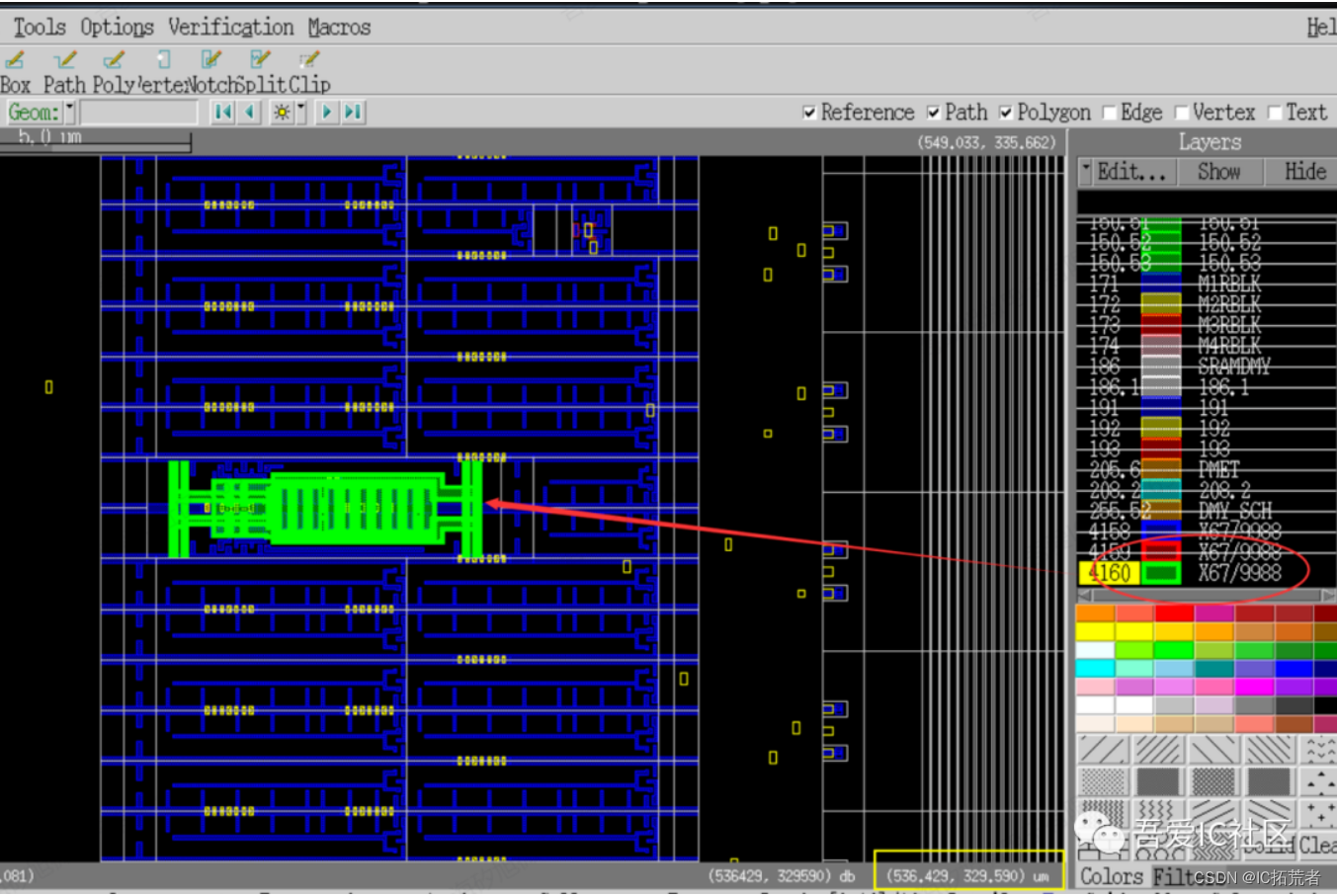The width and height of the screenshot is (1337, 896).
Task: Enable the Edge checkbox
Action: 1109,113
